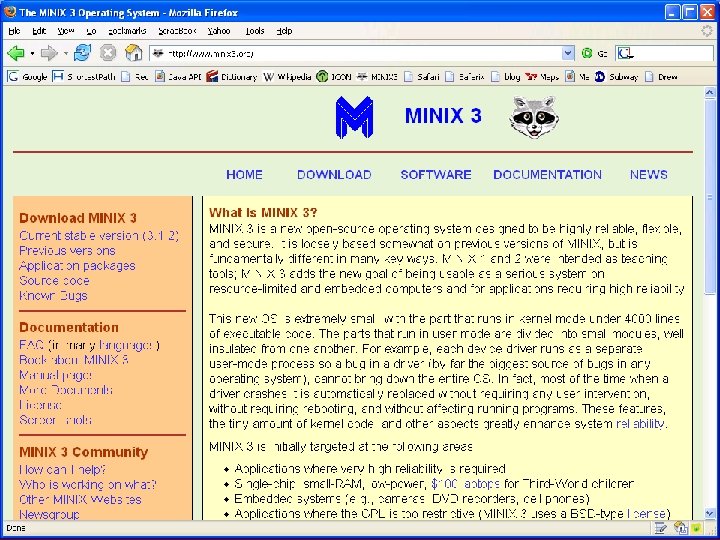Screen dimensions: 720x540
Task: Open the SOFTWARE navigation link
Action: click(x=436, y=174)
